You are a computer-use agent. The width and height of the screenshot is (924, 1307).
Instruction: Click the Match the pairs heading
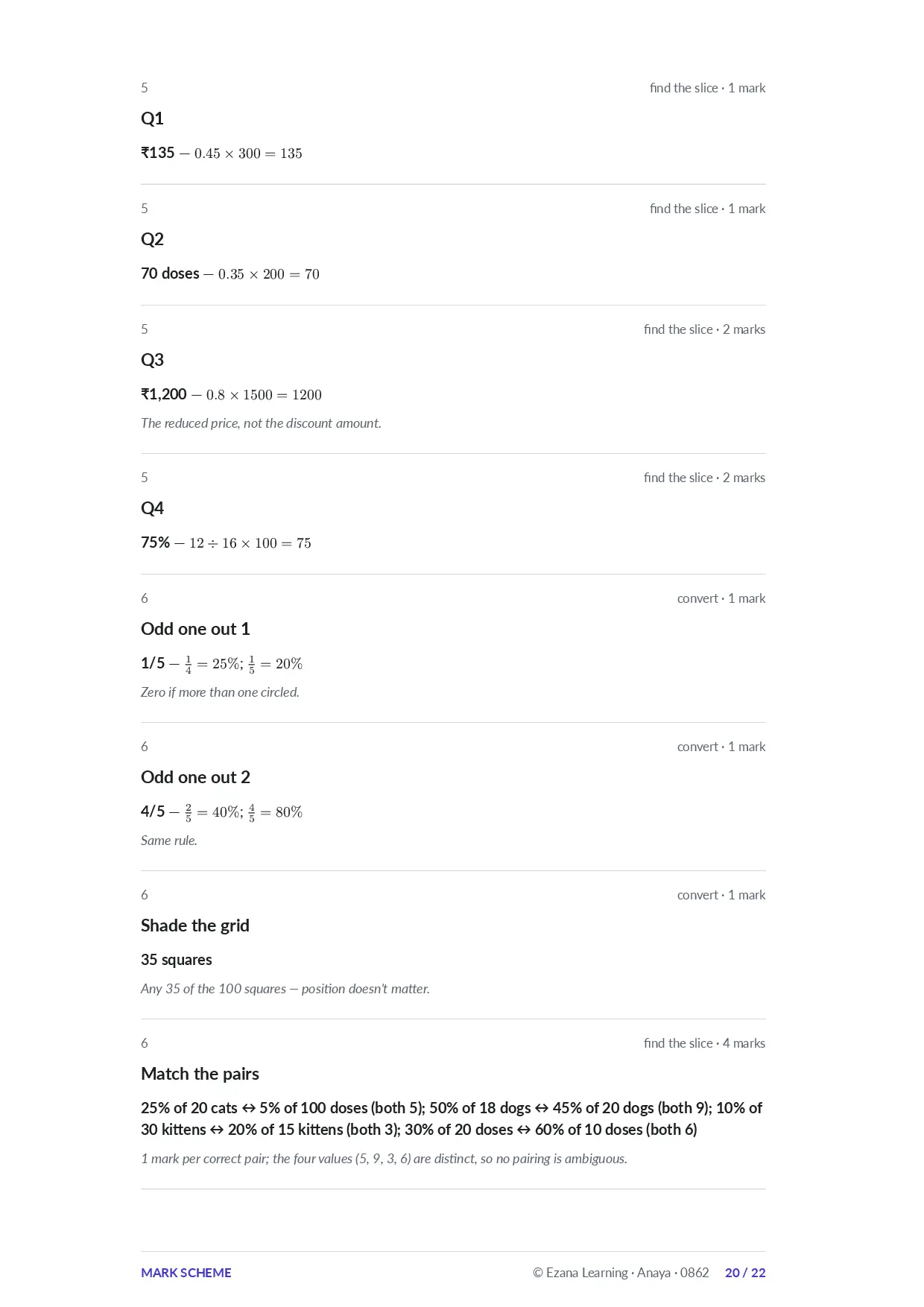pyautogui.click(x=200, y=1074)
